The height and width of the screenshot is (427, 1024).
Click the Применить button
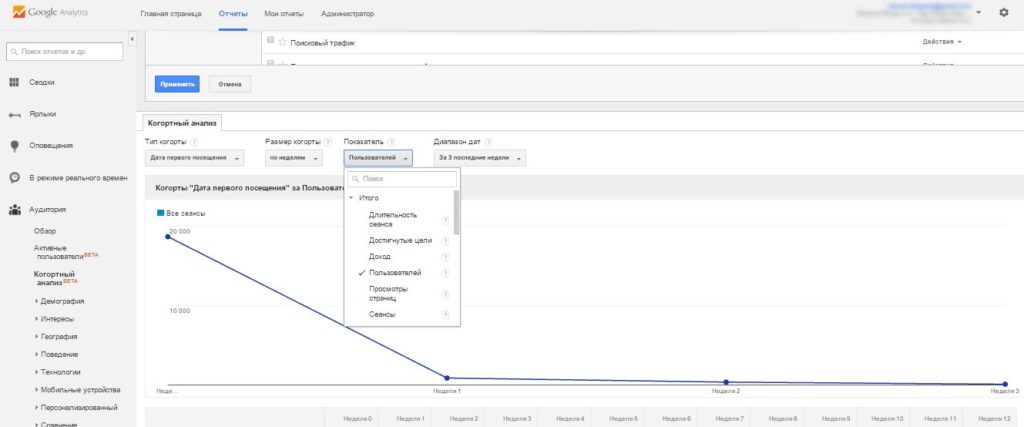[x=177, y=84]
